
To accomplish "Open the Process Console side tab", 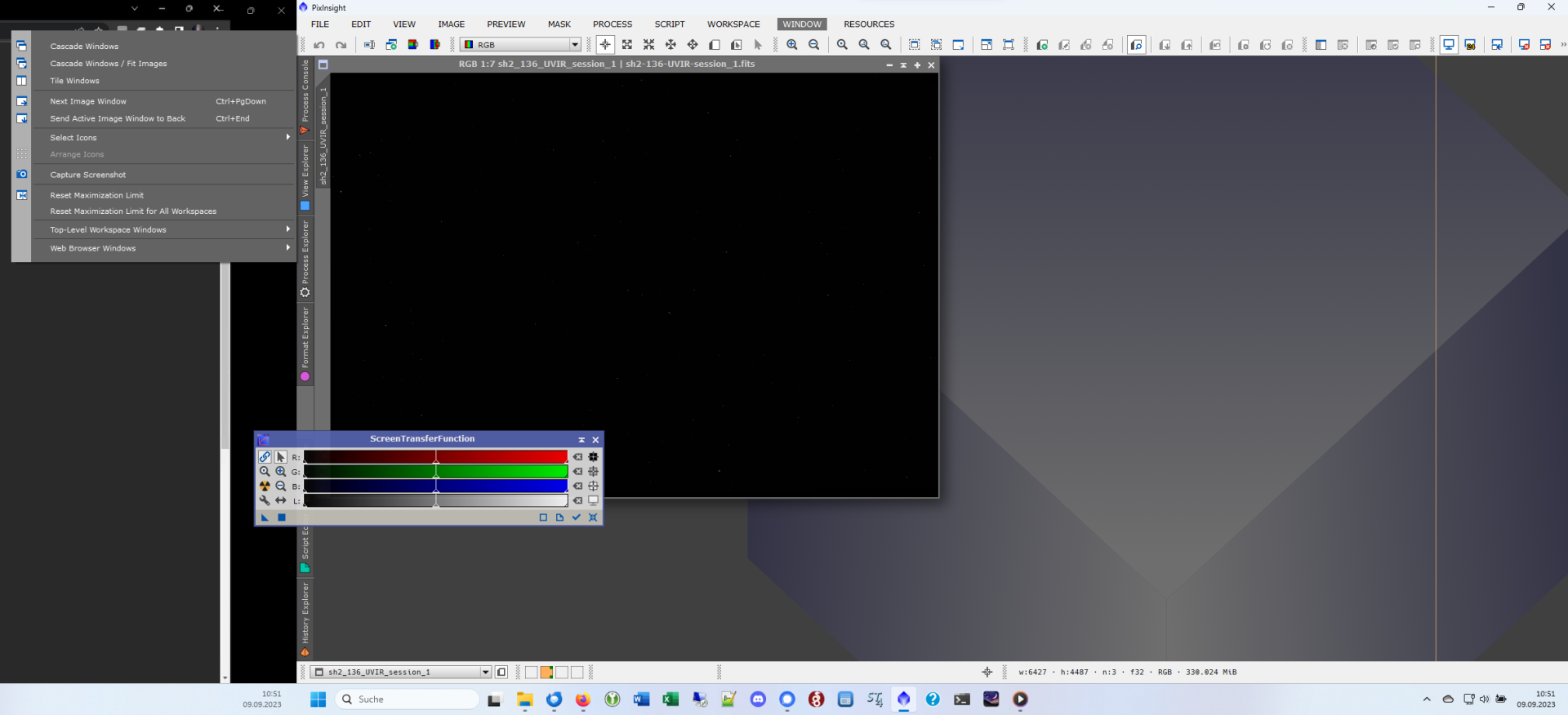I will point(305,96).
